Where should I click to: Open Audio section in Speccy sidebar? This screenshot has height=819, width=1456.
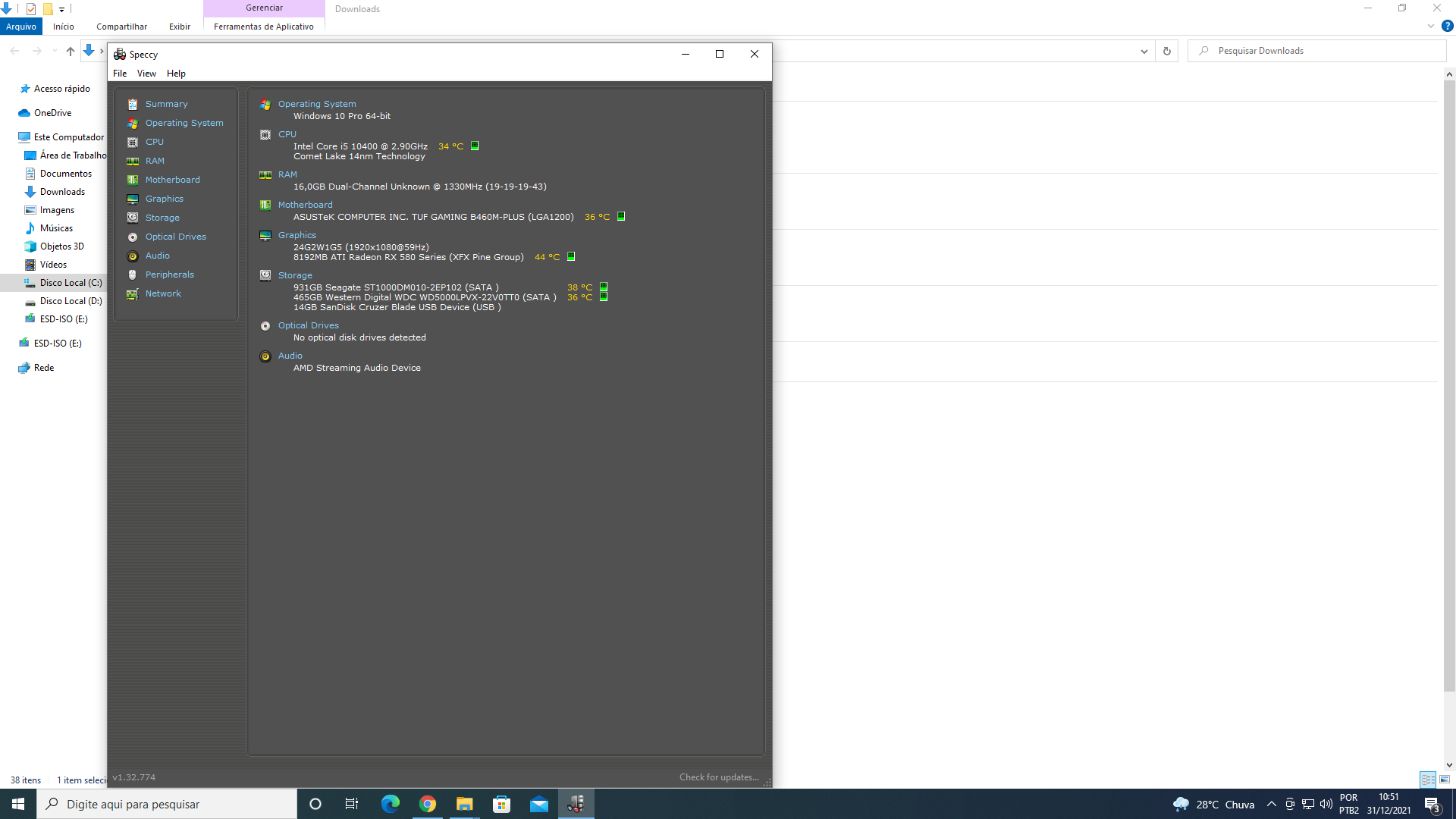pyautogui.click(x=158, y=256)
